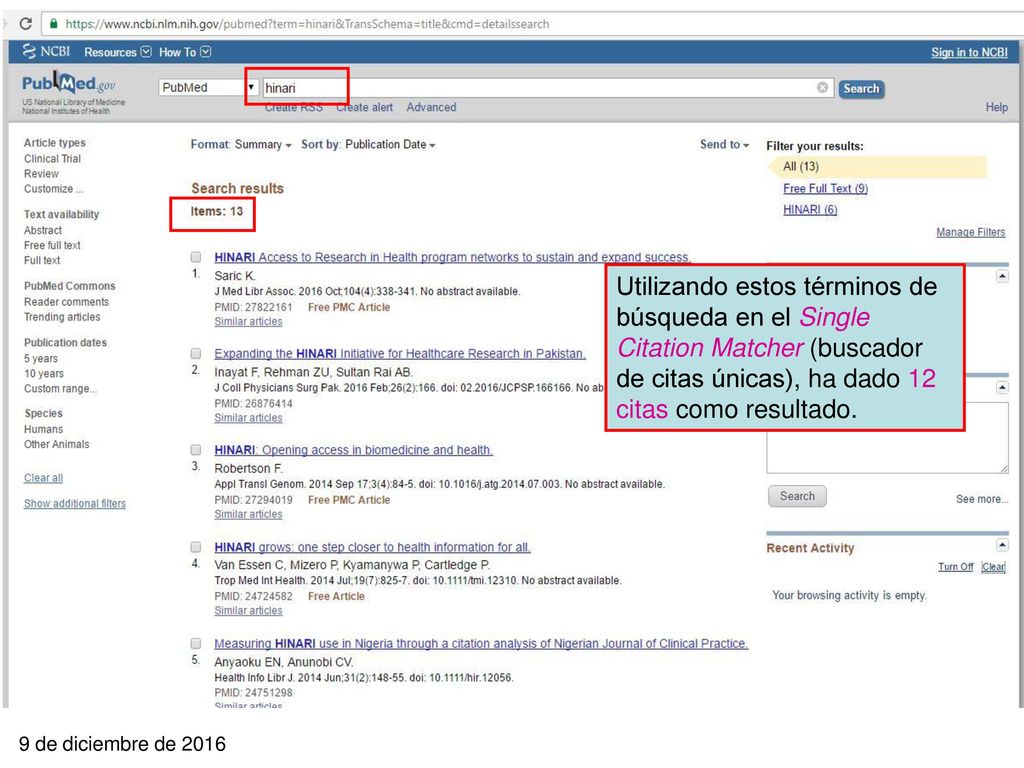Filter by Review article type

pos(41,174)
